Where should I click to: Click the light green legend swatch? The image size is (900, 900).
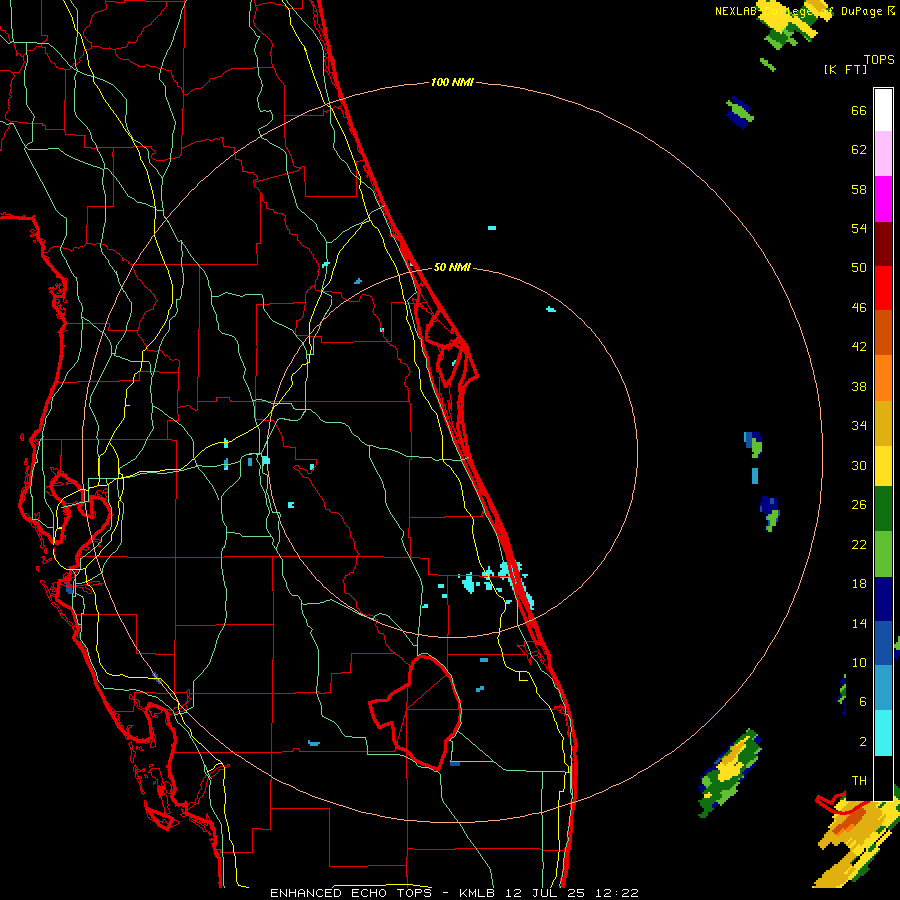click(883, 554)
